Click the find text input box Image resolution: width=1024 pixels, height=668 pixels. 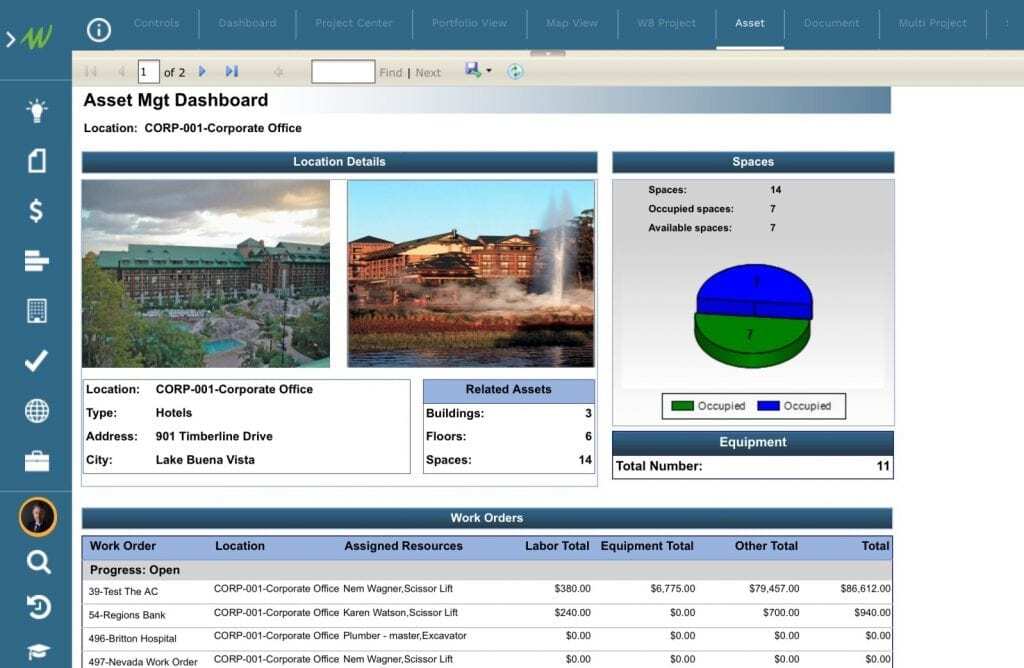(x=343, y=72)
